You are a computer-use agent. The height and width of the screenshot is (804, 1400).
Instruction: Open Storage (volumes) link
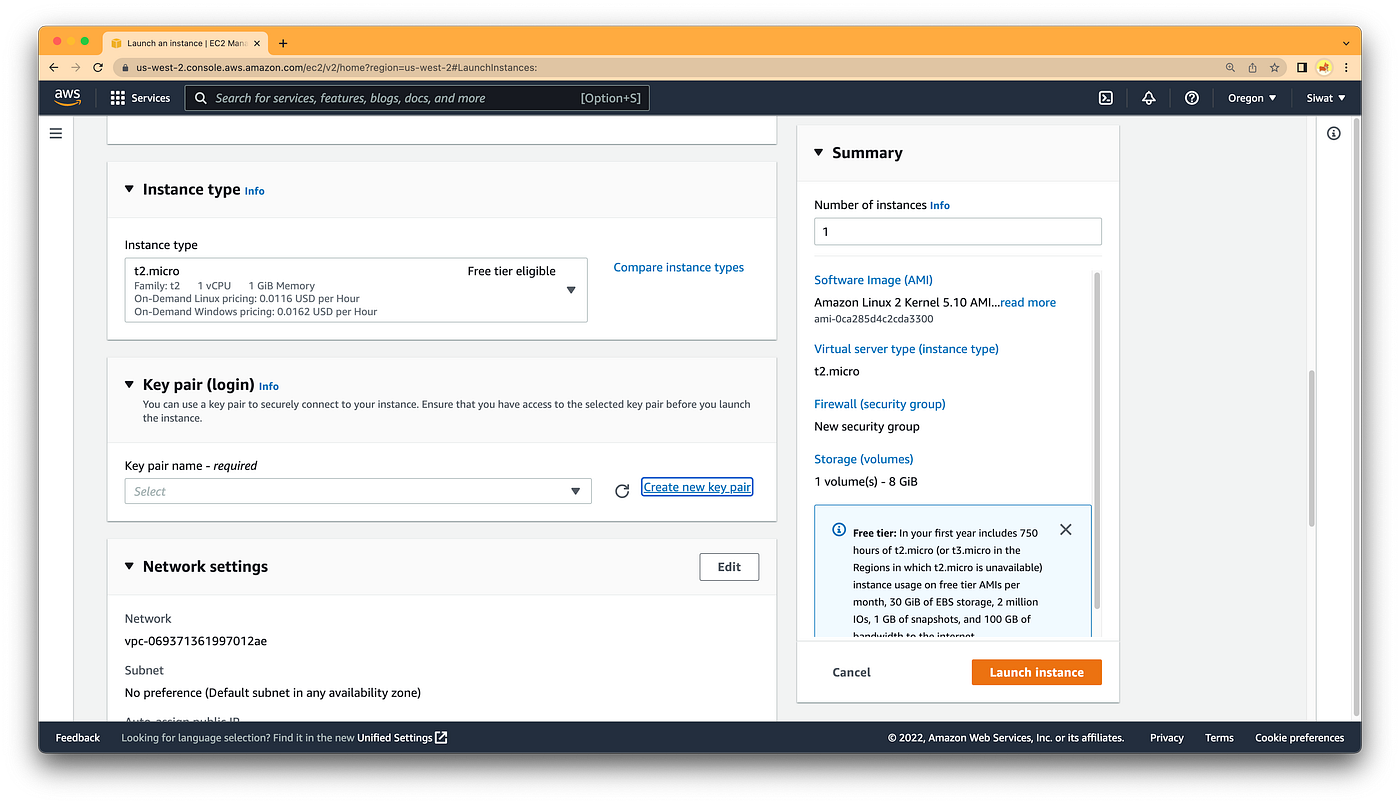point(864,459)
